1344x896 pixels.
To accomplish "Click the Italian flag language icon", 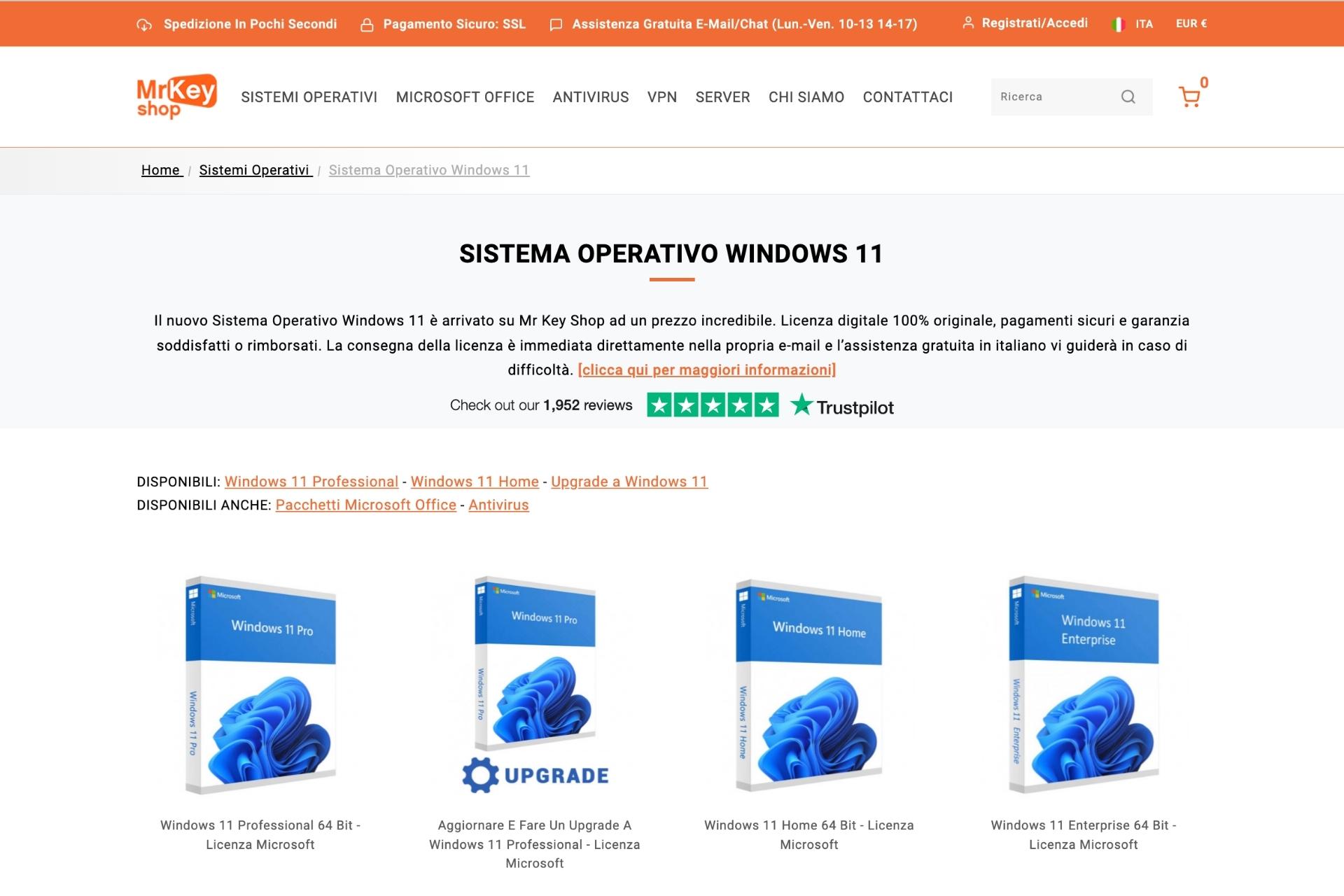I will click(x=1117, y=23).
